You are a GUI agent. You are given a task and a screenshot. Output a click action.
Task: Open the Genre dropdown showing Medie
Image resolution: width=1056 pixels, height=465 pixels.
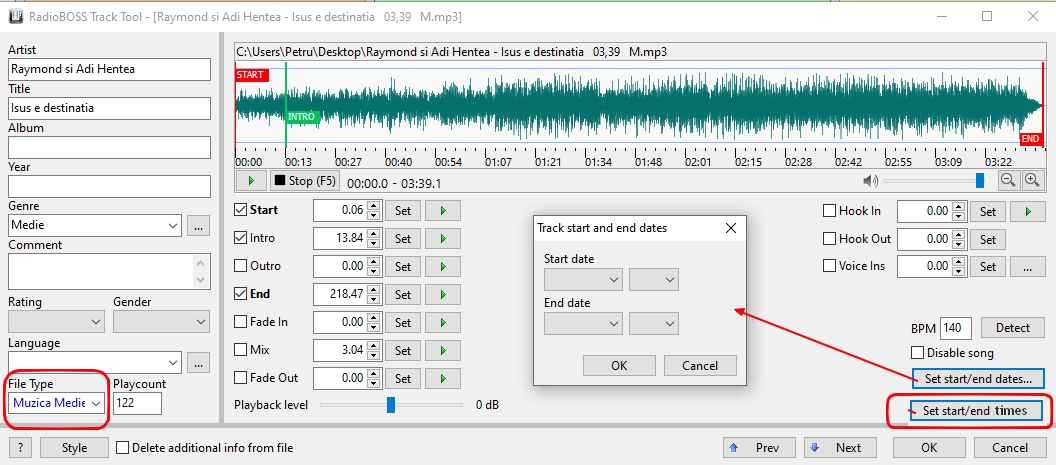pos(95,225)
